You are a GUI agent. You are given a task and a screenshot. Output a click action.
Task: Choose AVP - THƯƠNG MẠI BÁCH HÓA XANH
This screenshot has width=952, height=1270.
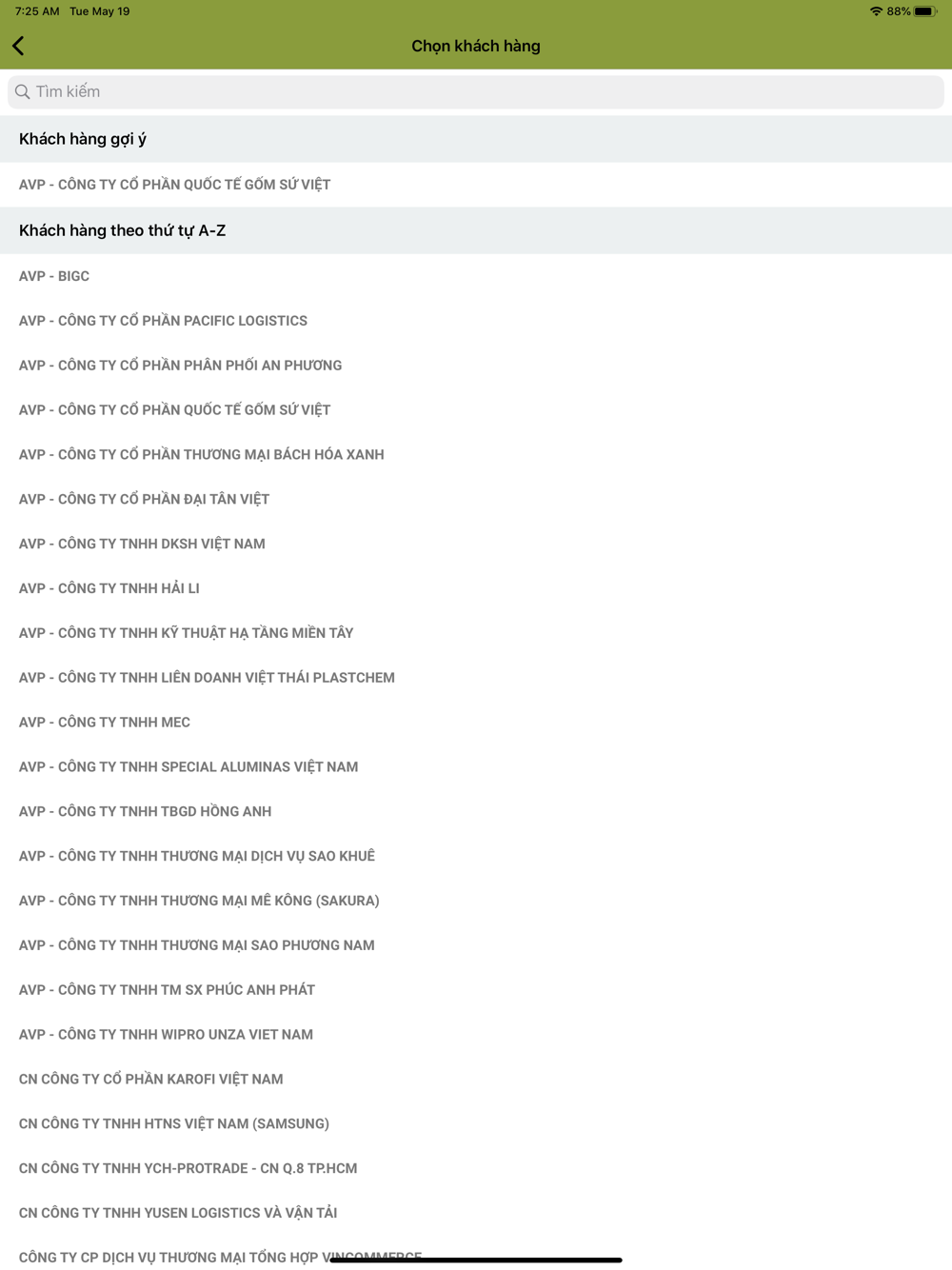(476, 455)
